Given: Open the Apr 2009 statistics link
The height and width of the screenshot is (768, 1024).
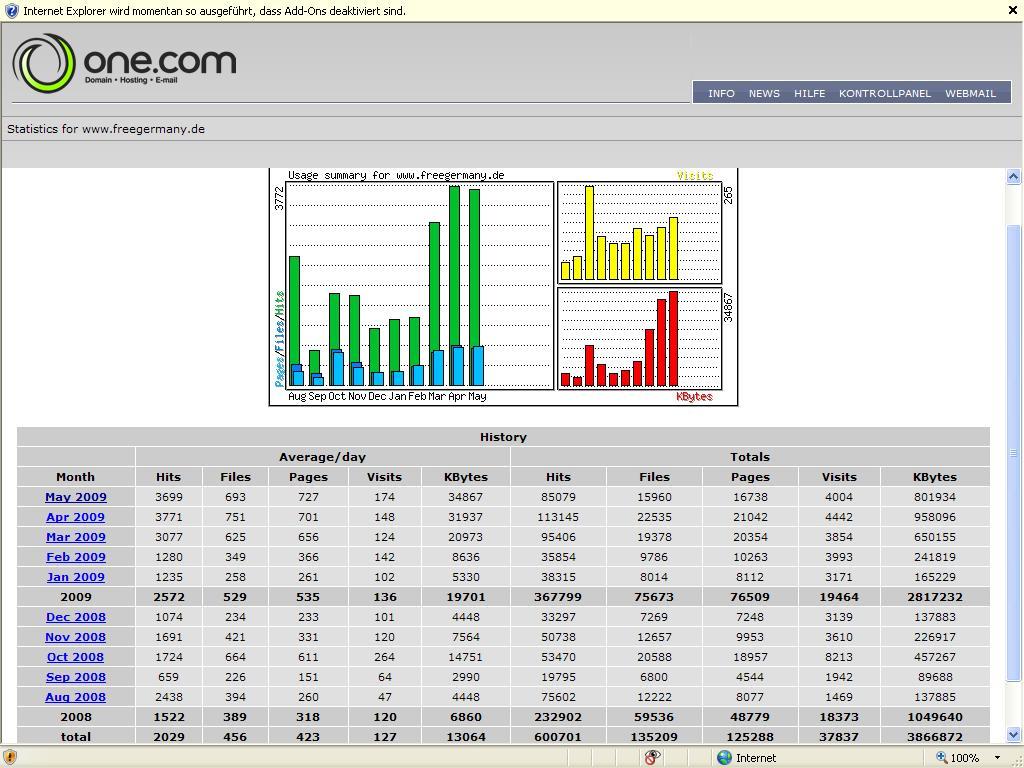Looking at the screenshot, I should point(75,517).
